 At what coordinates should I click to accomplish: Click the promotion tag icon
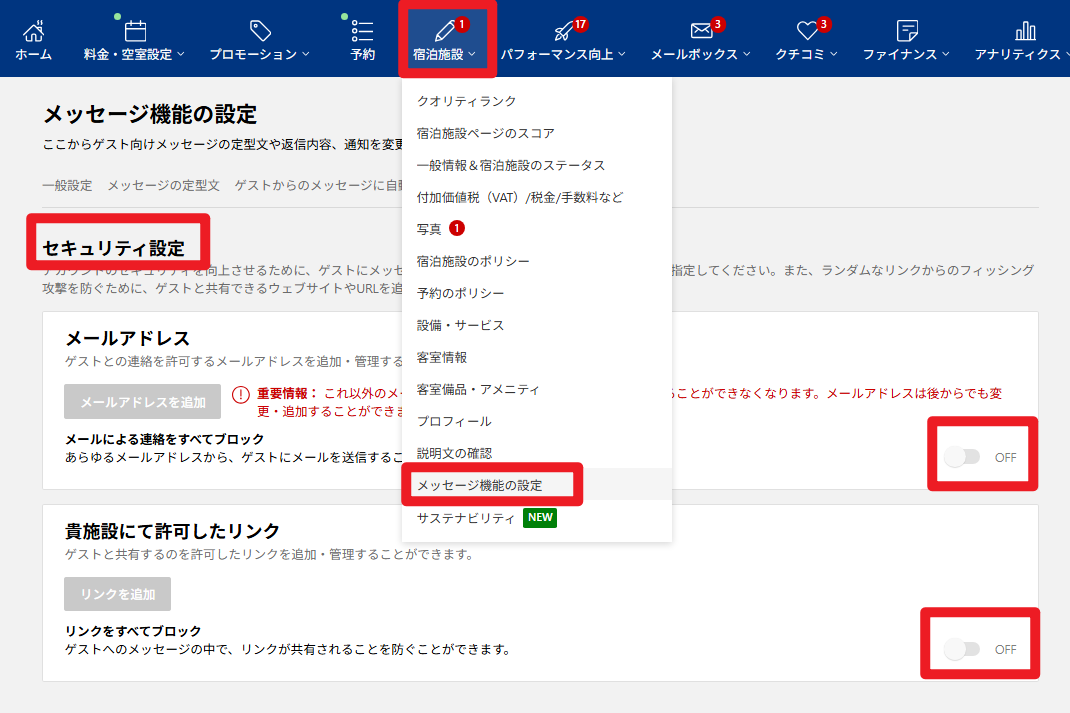260,31
